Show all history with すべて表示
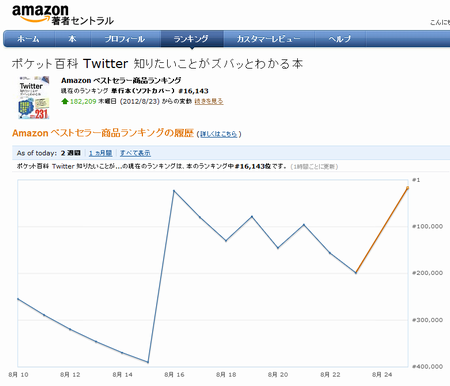Viewport: 450px width, 386px height. coord(135,153)
